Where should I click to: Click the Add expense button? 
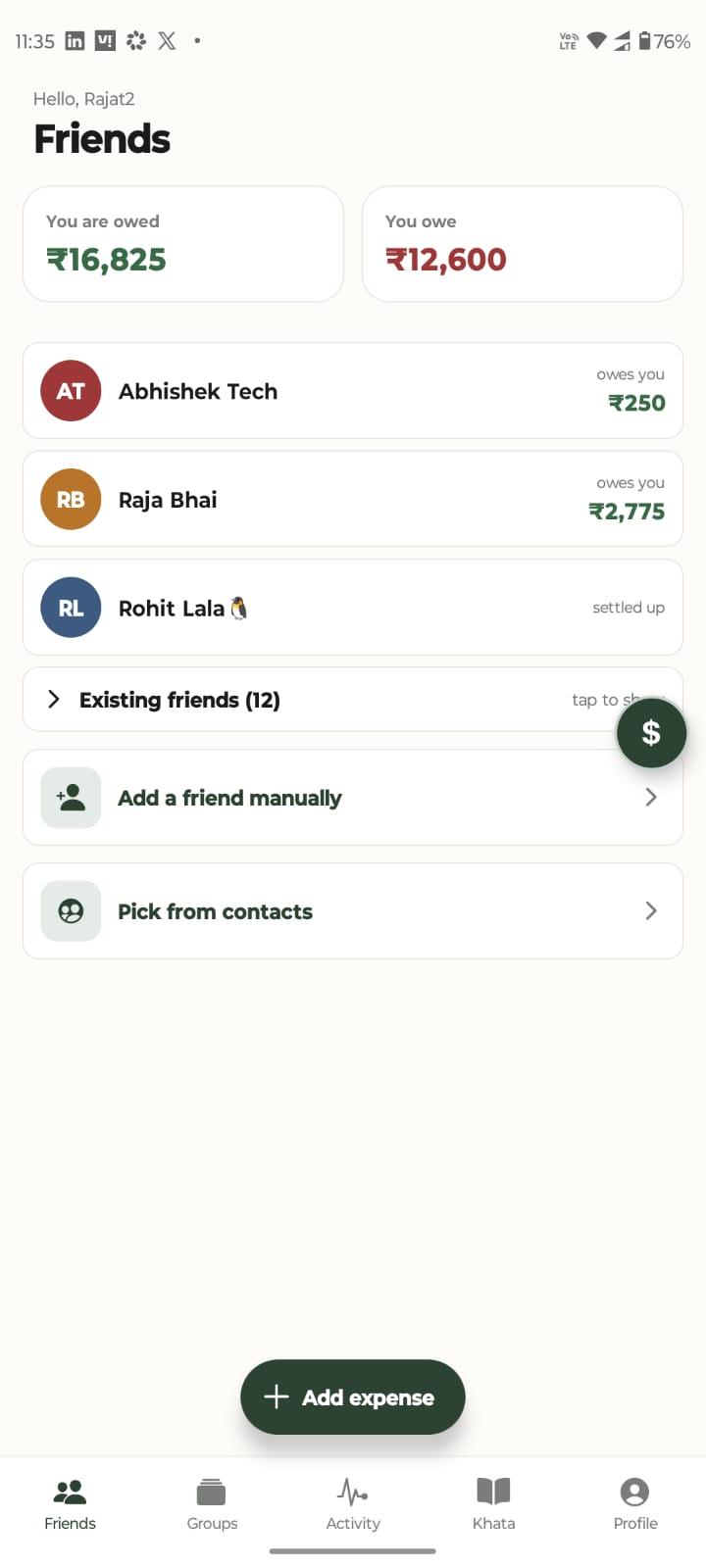353,1397
